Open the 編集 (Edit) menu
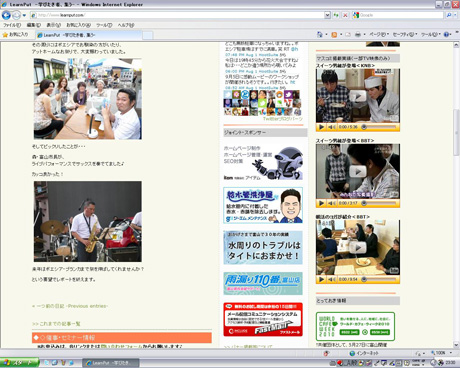 [33, 25]
